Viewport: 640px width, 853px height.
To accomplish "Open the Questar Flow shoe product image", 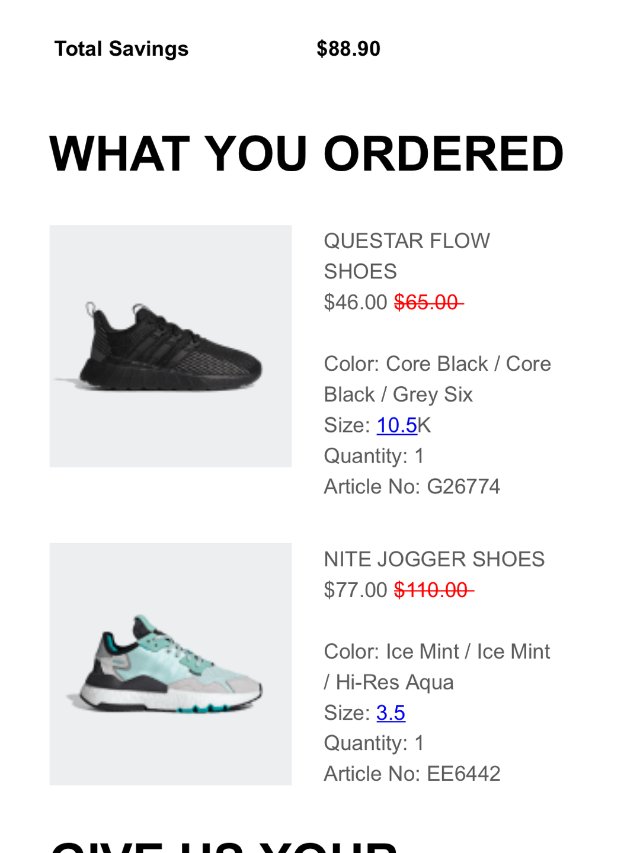I will click(170, 346).
